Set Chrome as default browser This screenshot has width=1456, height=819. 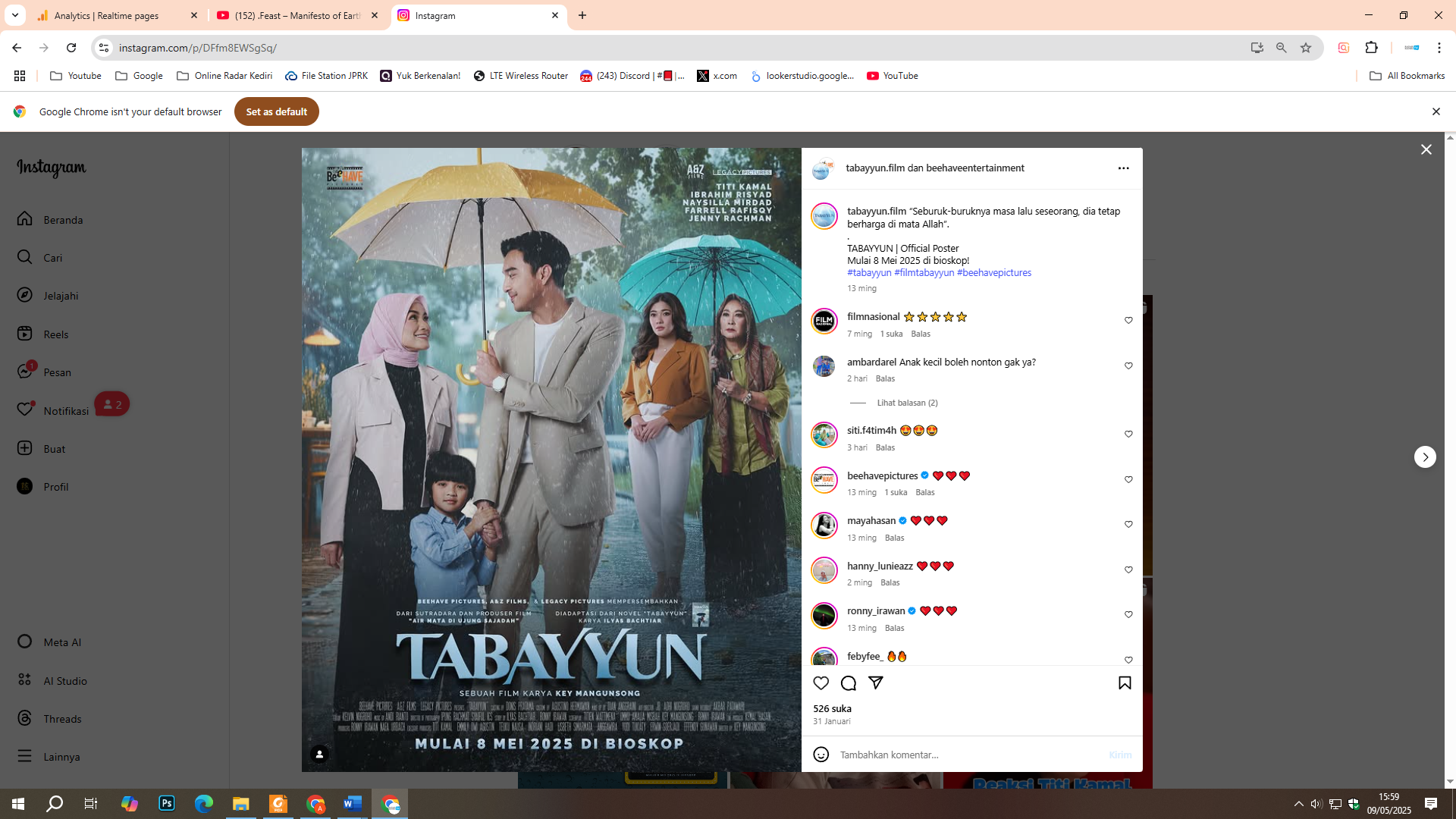click(x=277, y=112)
